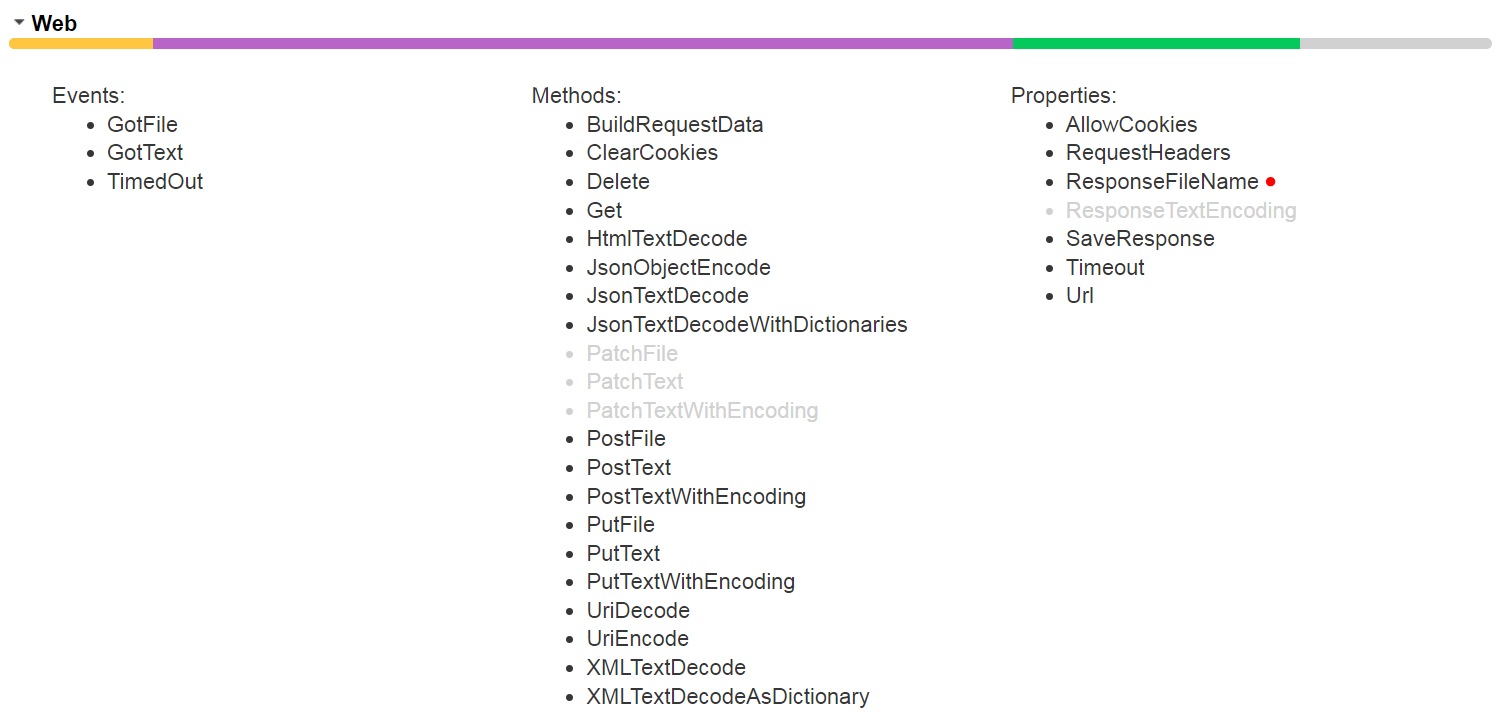Select the XMLTextDecodeAsDictionary method
Screen dimensions: 1503x718
point(728,697)
